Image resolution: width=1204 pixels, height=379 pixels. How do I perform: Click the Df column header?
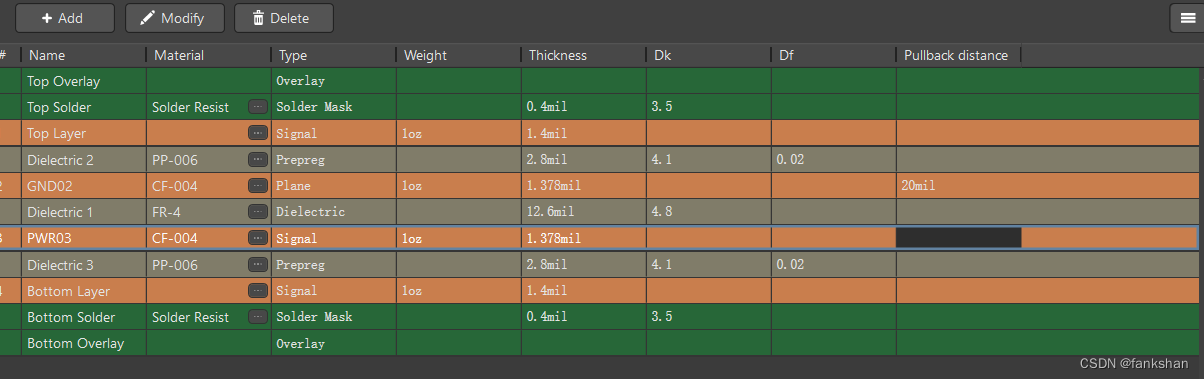[x=834, y=55]
